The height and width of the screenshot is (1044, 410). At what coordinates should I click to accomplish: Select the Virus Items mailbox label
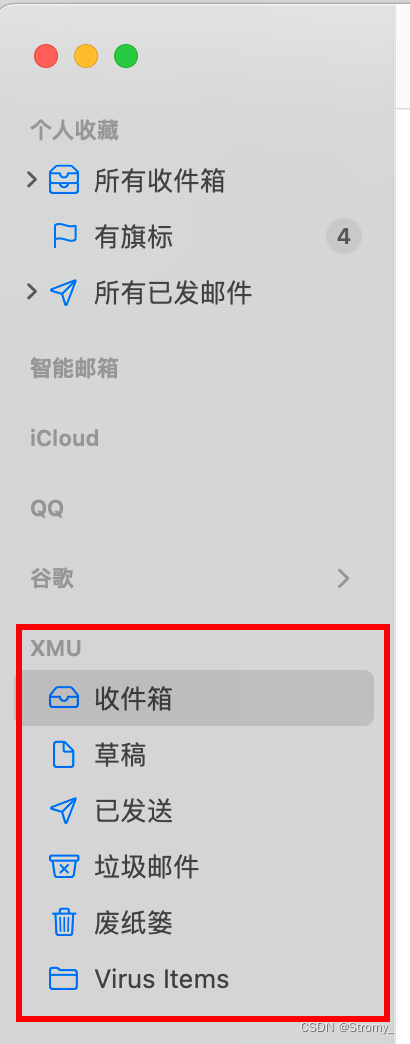(x=162, y=979)
